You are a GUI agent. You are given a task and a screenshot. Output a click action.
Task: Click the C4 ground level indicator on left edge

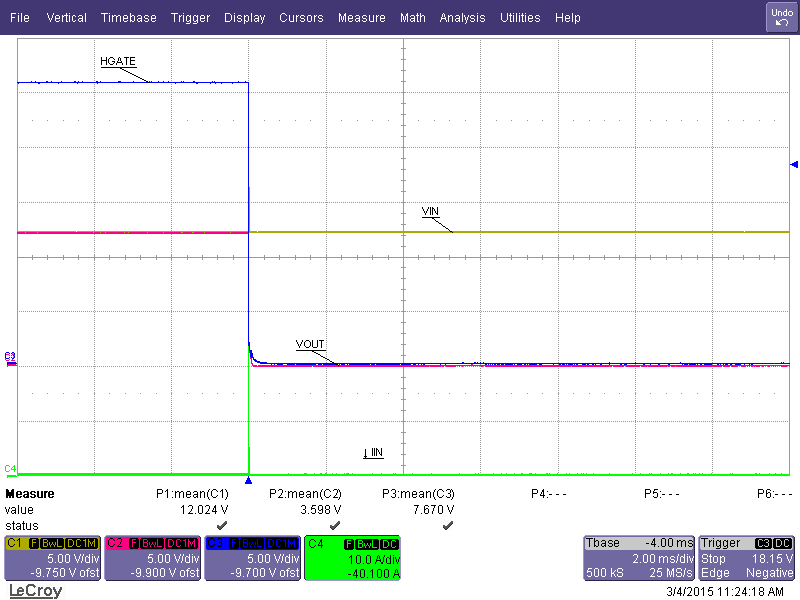[x=10, y=468]
